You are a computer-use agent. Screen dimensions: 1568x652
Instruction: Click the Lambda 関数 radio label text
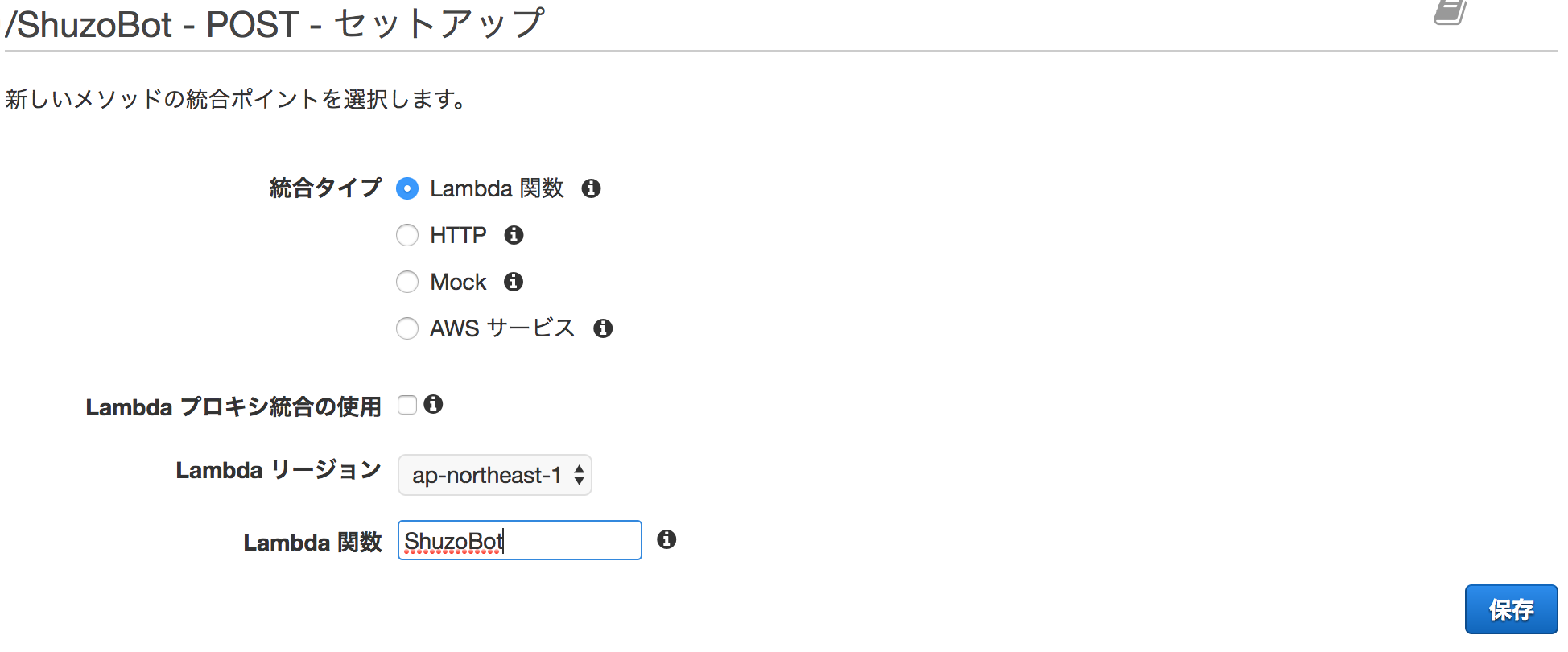497,188
